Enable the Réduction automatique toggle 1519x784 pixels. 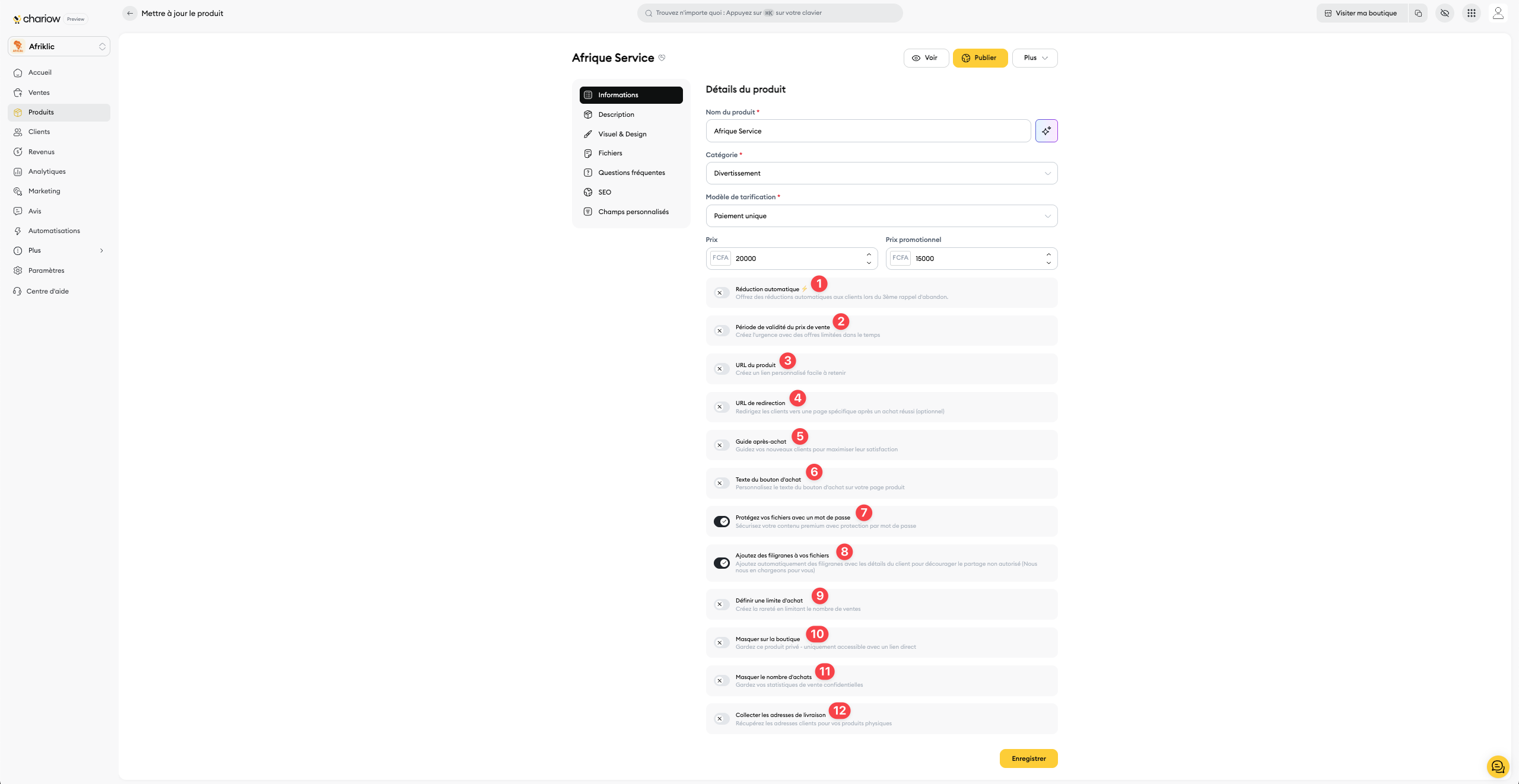pos(722,293)
